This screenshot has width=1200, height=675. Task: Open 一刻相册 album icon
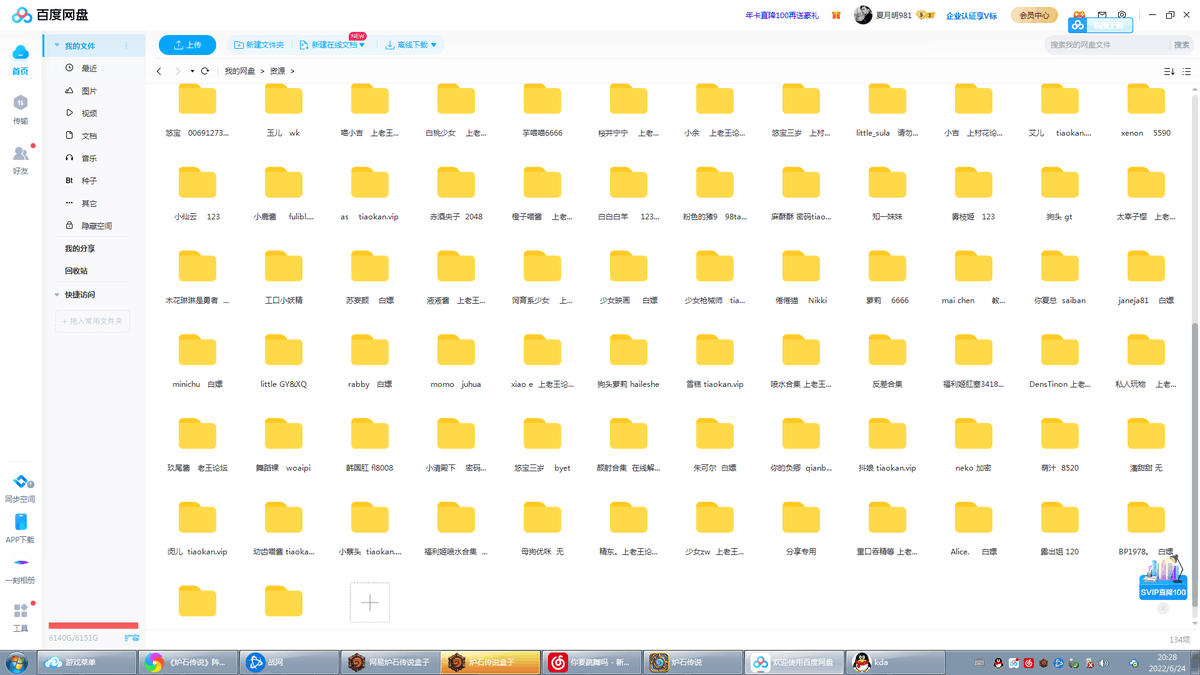(20, 563)
